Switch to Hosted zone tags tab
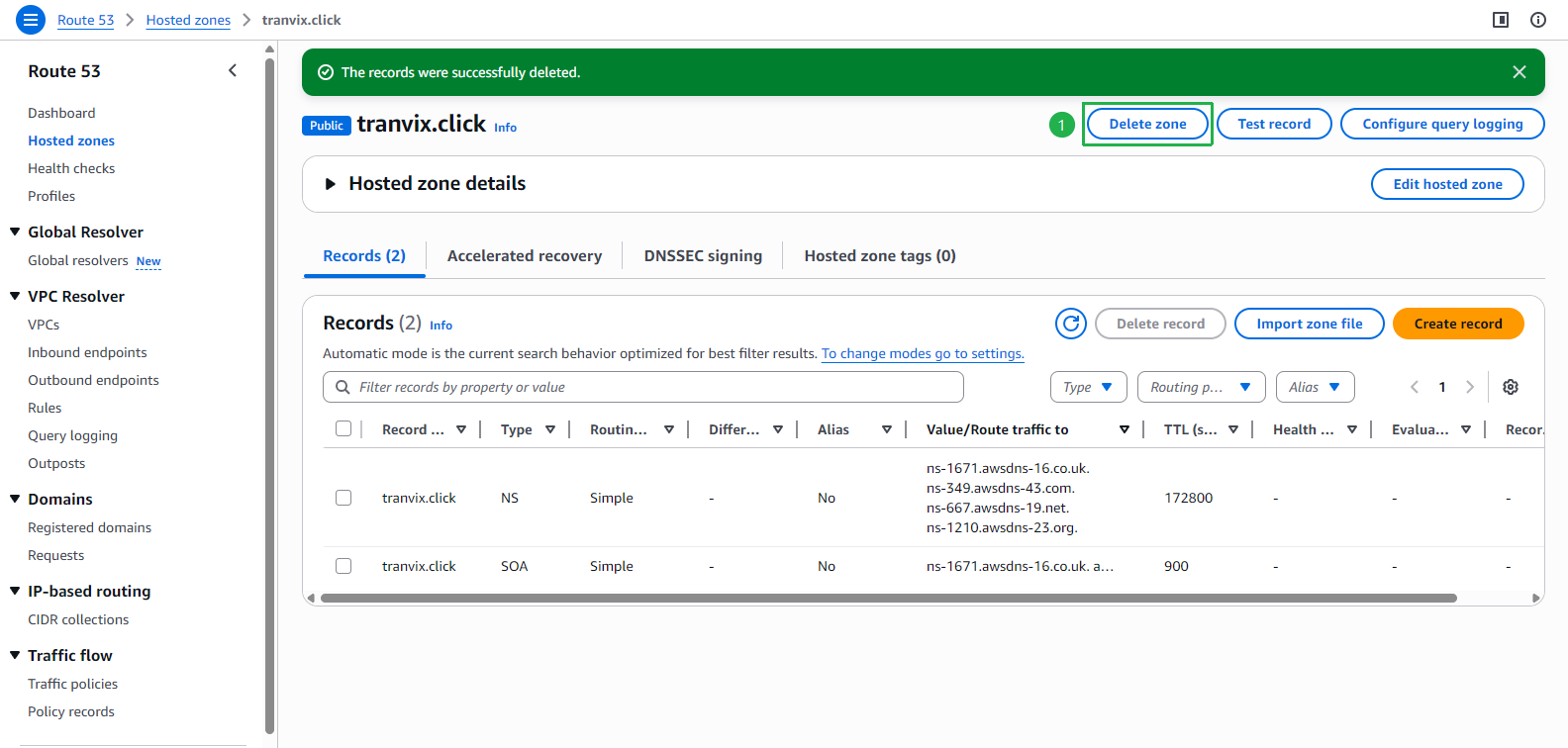The height and width of the screenshot is (748, 1568). click(x=880, y=255)
